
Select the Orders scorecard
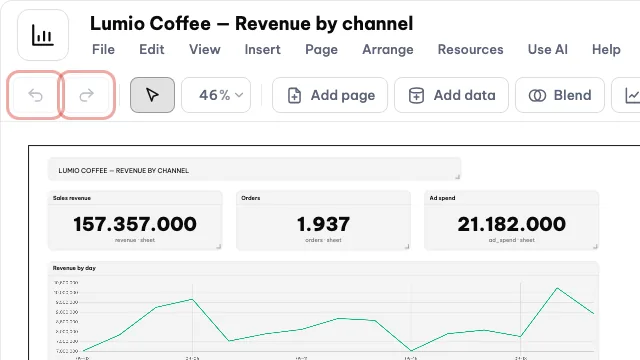pyautogui.click(x=323, y=220)
